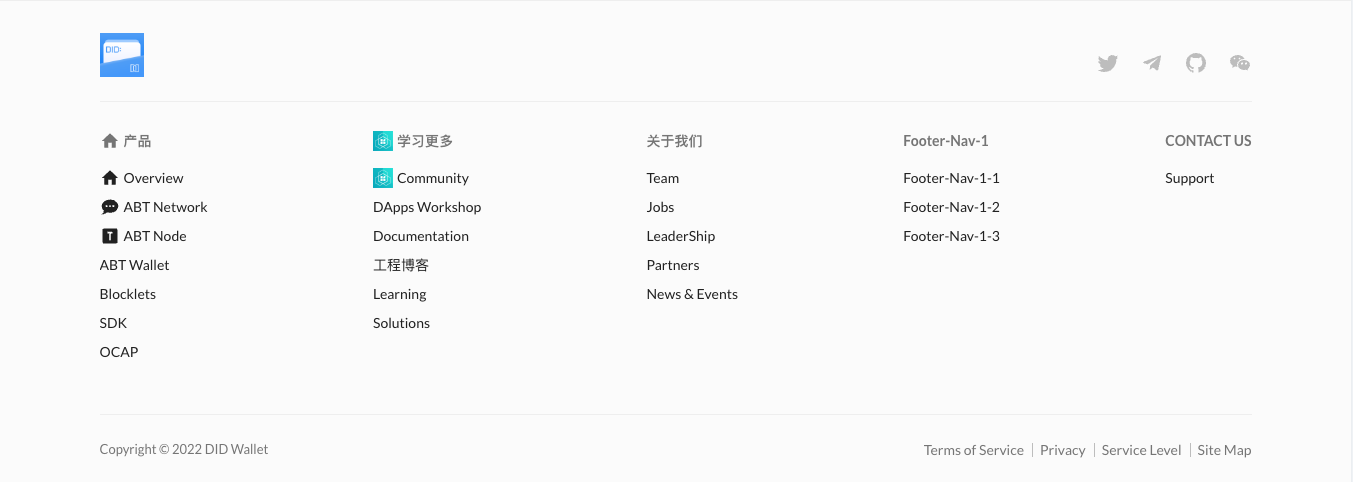This screenshot has height=482, width=1353.
Task: Click the home icon beside Overview
Action: click(110, 178)
